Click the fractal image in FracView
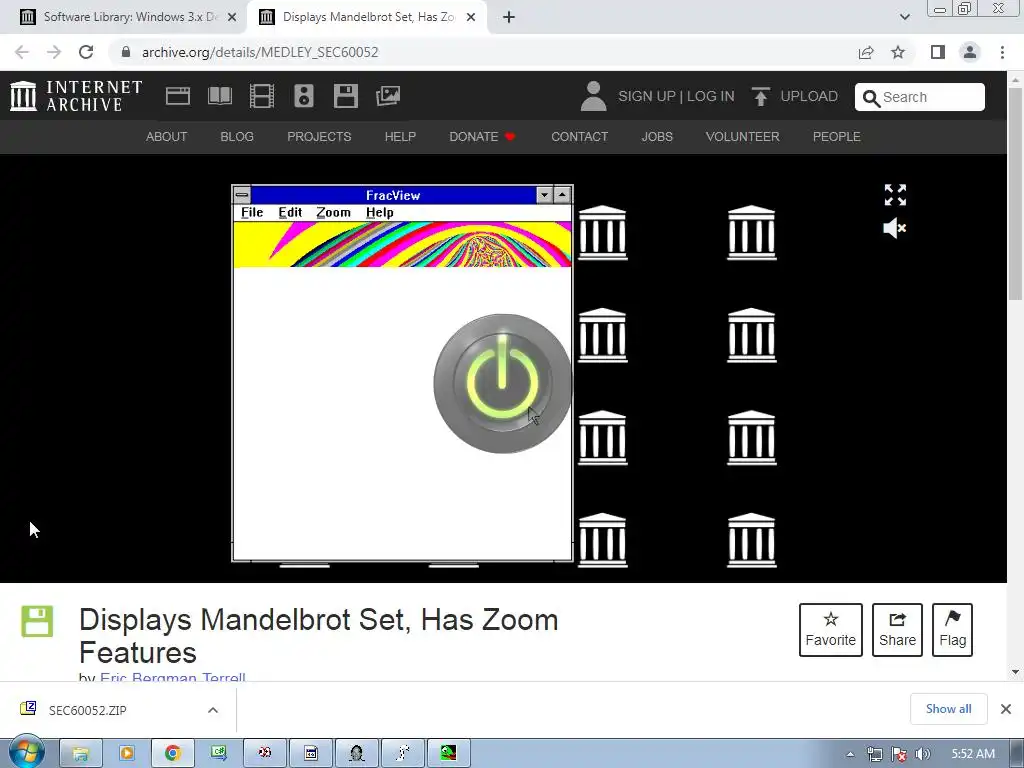The width and height of the screenshot is (1024, 768). click(x=402, y=244)
